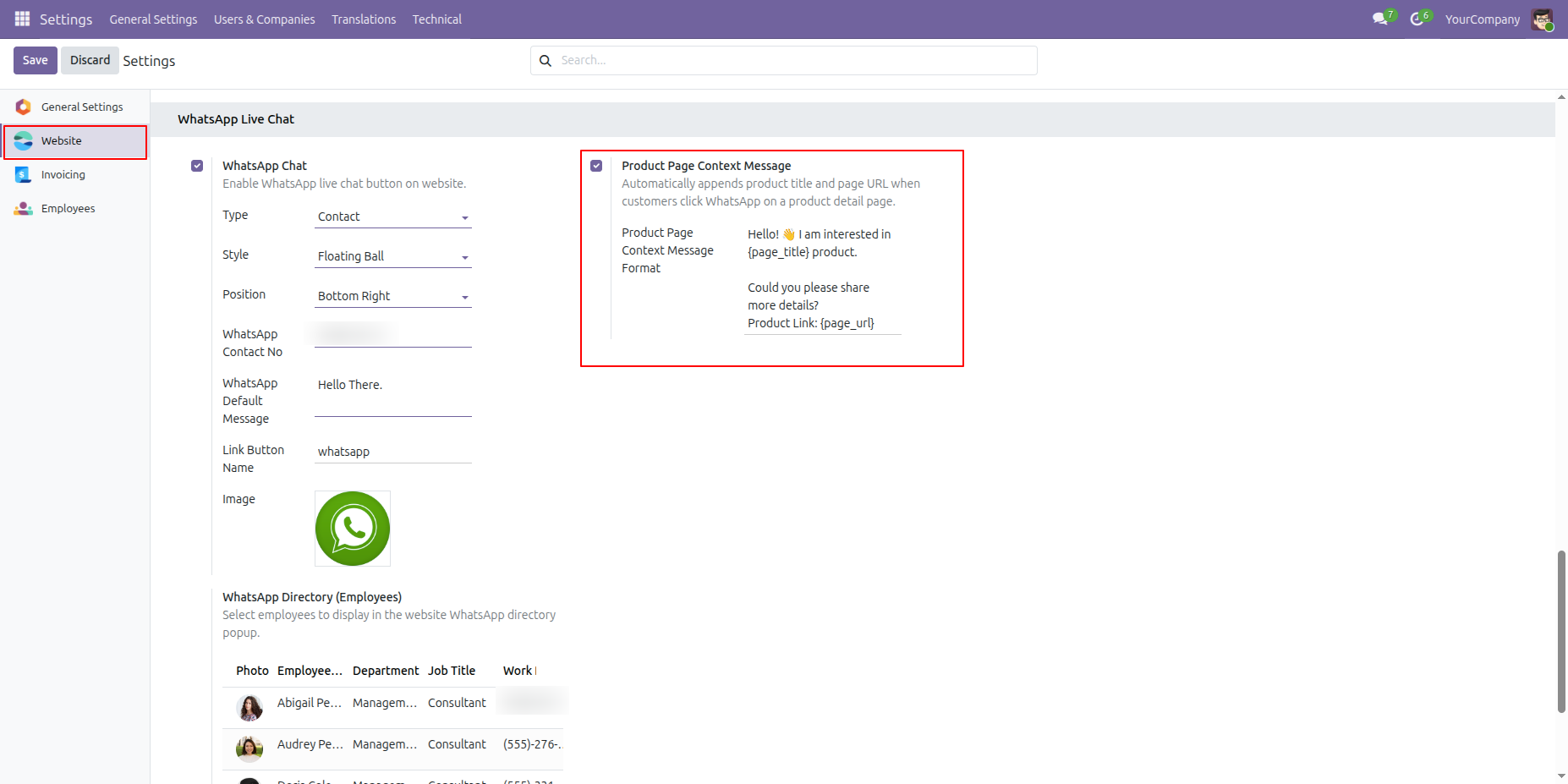Open the Style dropdown showing Floating Ball
1568x784 pixels.
pos(392,256)
